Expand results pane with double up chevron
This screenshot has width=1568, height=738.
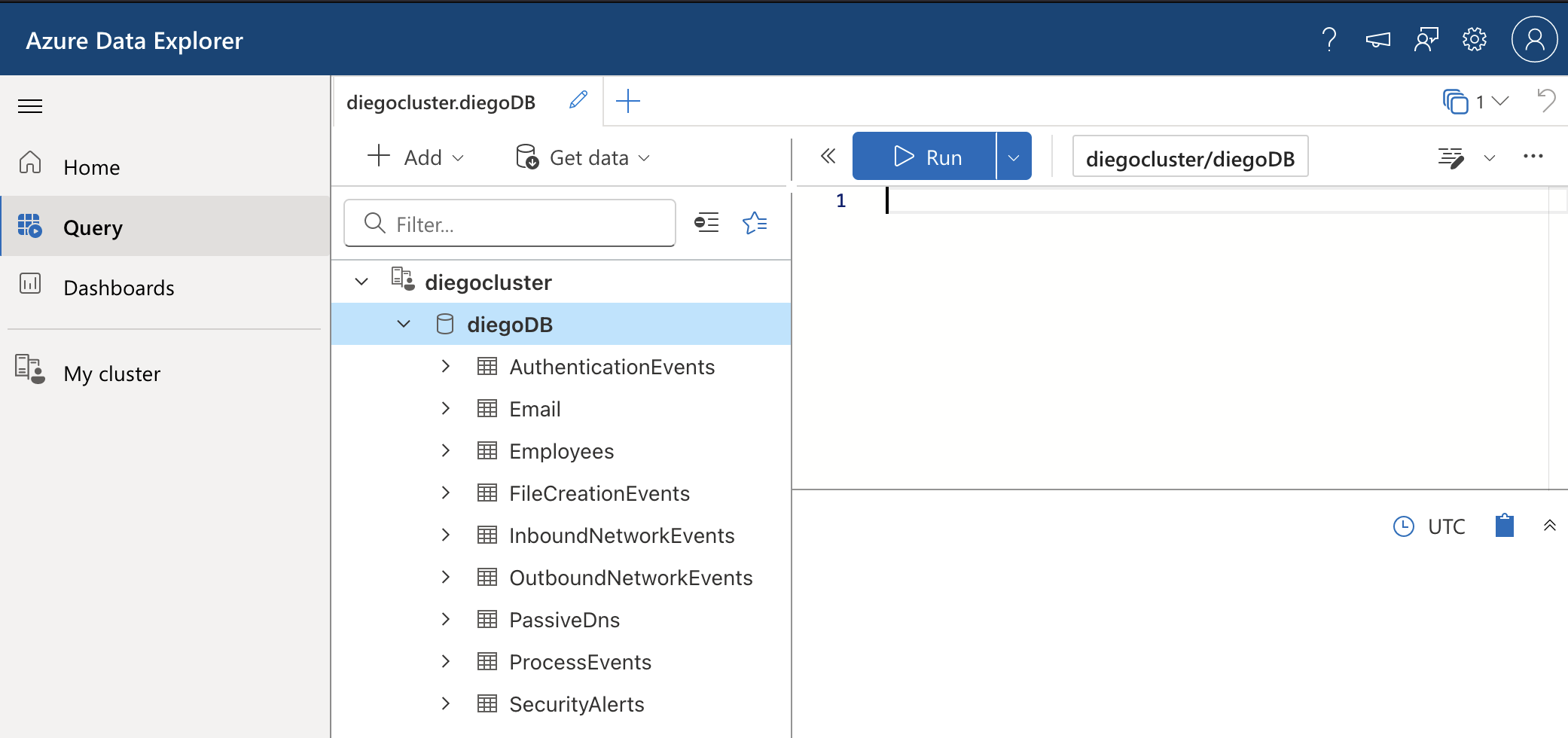1550,525
